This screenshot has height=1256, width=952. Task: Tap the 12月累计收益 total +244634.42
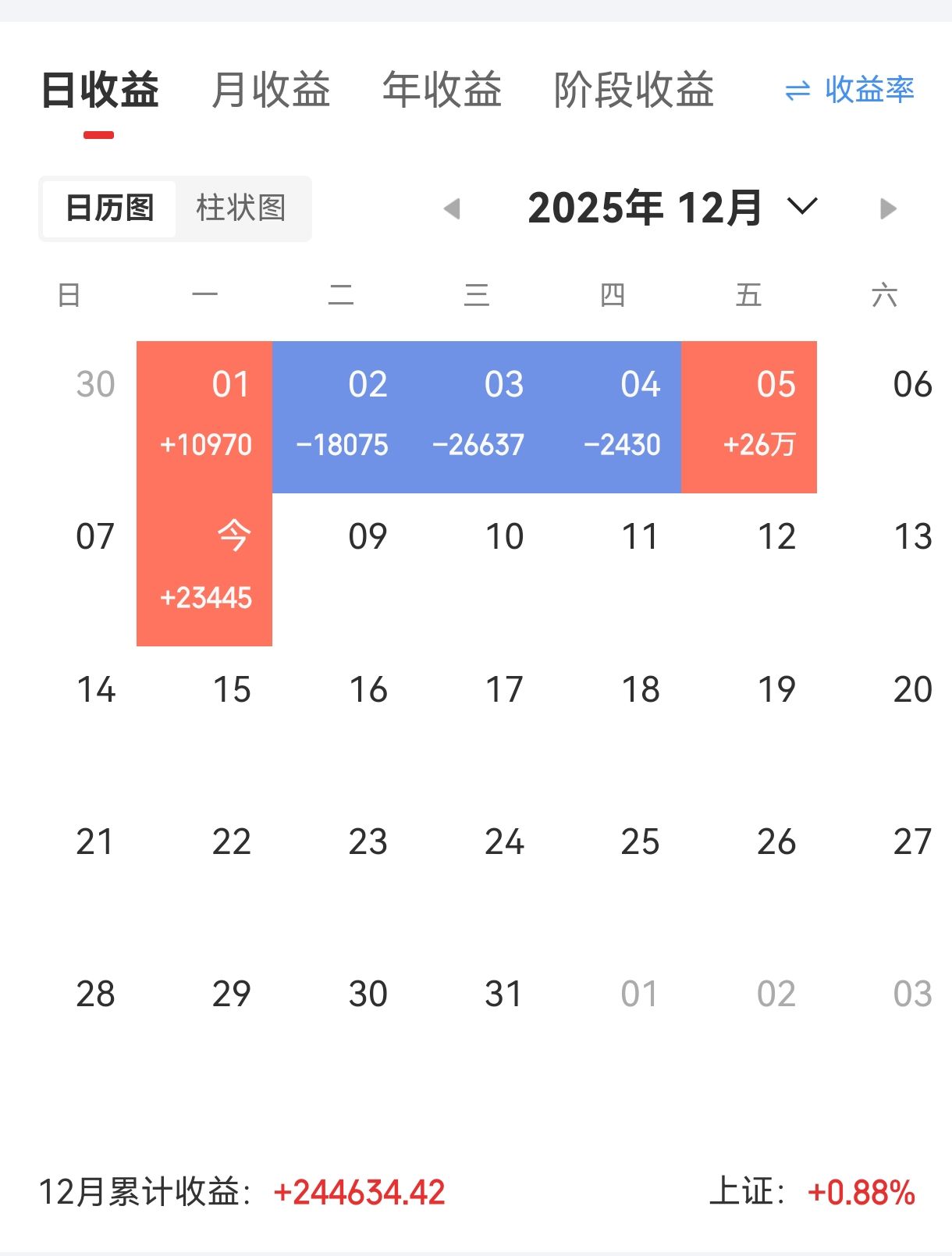[x=359, y=1193]
